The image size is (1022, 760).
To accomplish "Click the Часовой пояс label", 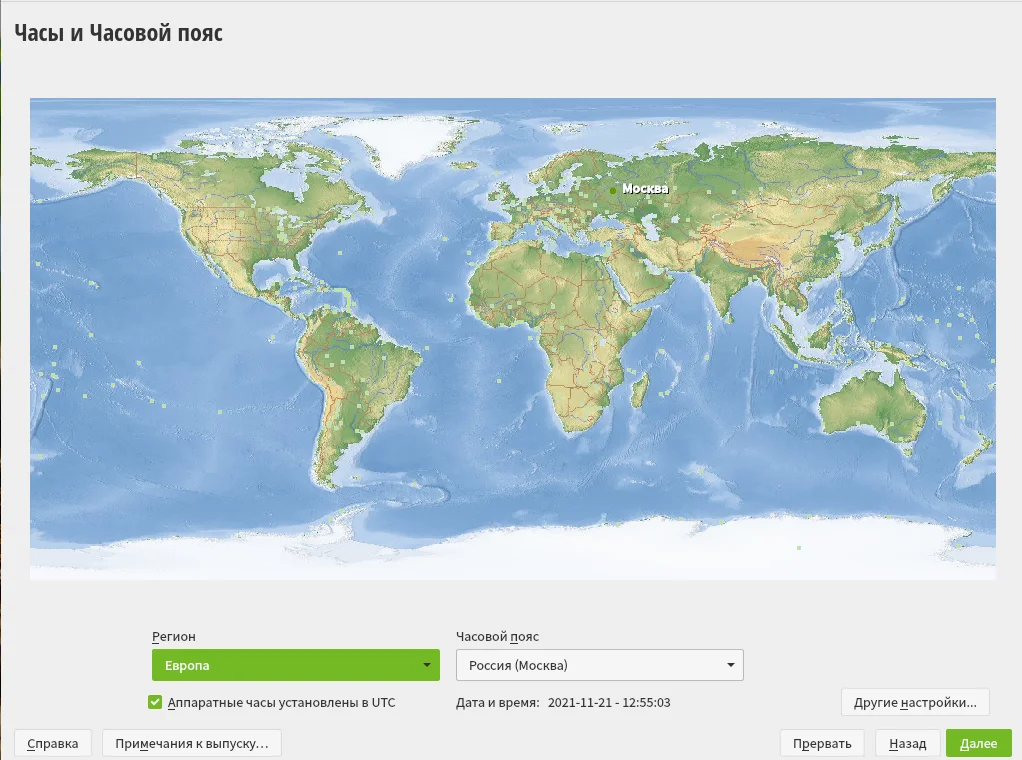I will click(497, 636).
